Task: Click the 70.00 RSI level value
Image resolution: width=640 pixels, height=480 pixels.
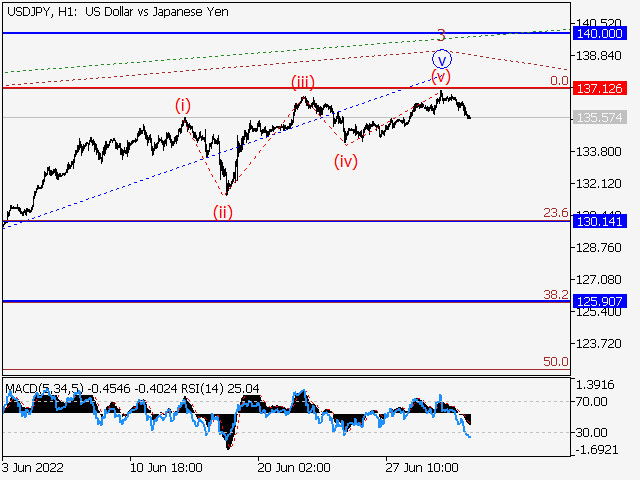Action: click(x=591, y=402)
